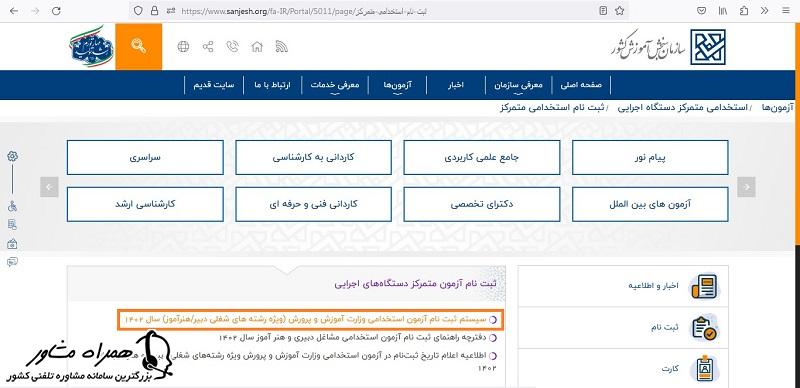The width and height of the screenshot is (800, 388).
Task: Click the browser Back arrow
Action: [14, 11]
